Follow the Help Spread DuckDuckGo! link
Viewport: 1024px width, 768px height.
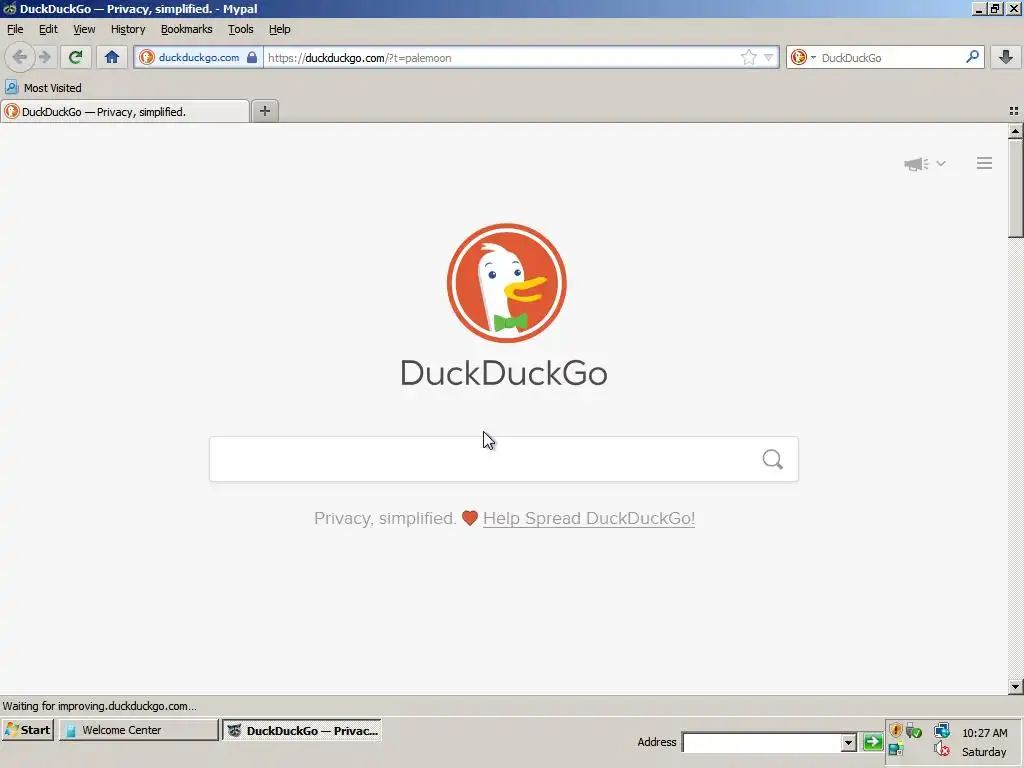pos(588,518)
